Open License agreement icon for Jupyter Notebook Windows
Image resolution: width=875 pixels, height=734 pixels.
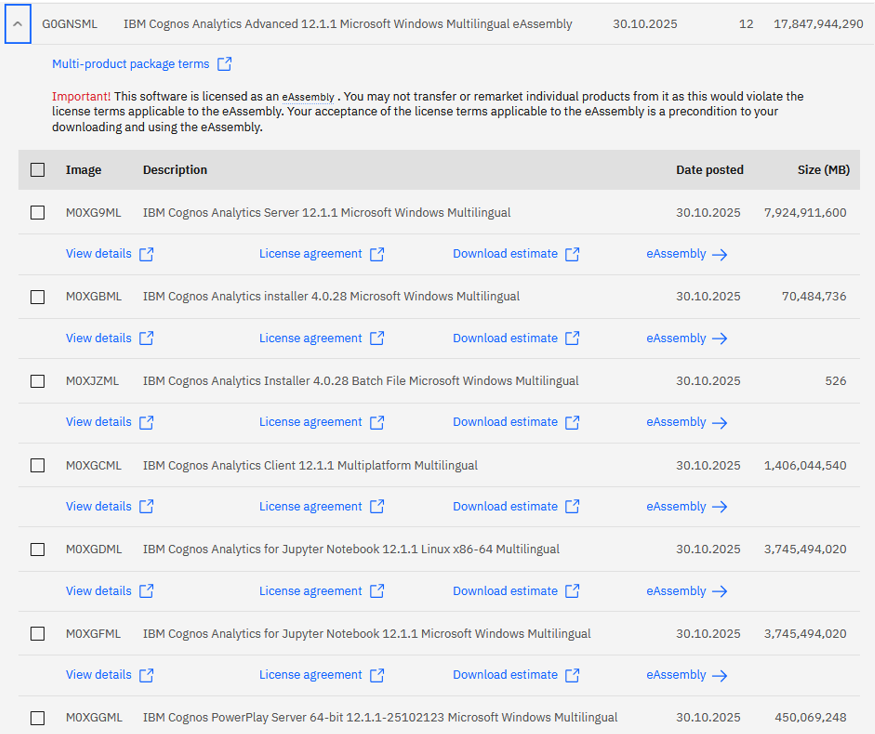click(377, 676)
